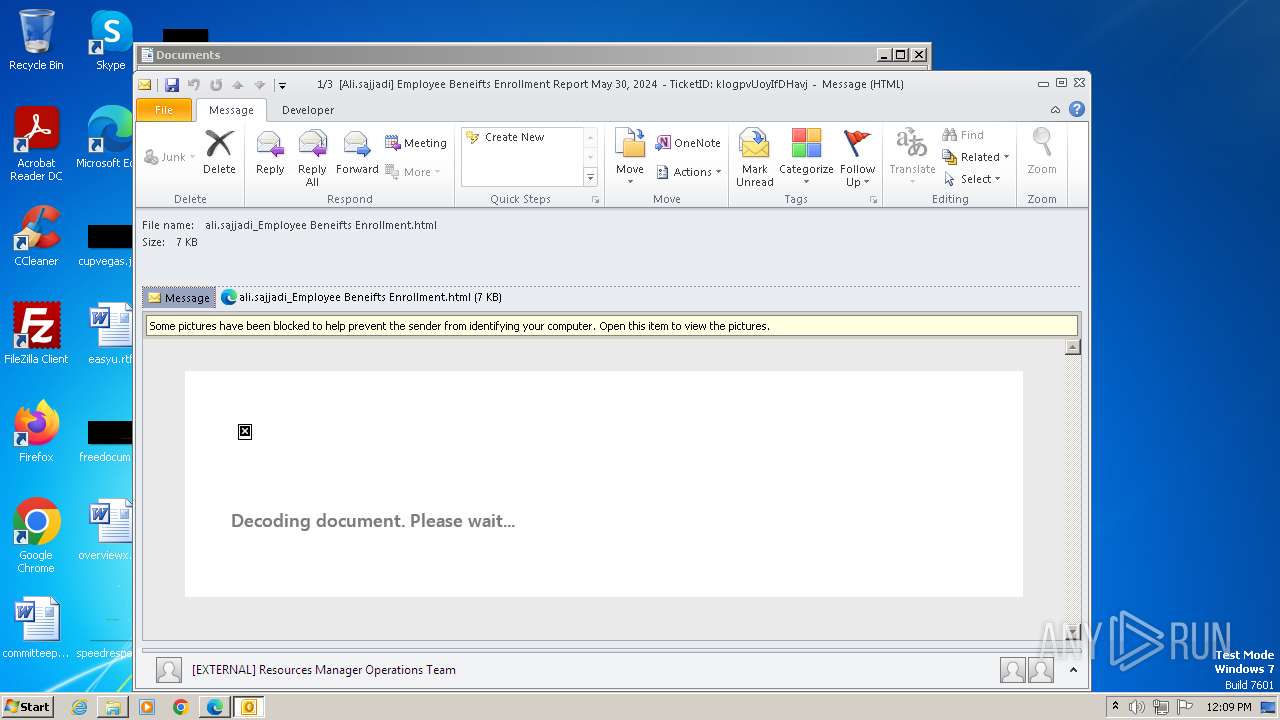The image size is (1280, 720).
Task: Mark the message as Unread
Action: 755,157
